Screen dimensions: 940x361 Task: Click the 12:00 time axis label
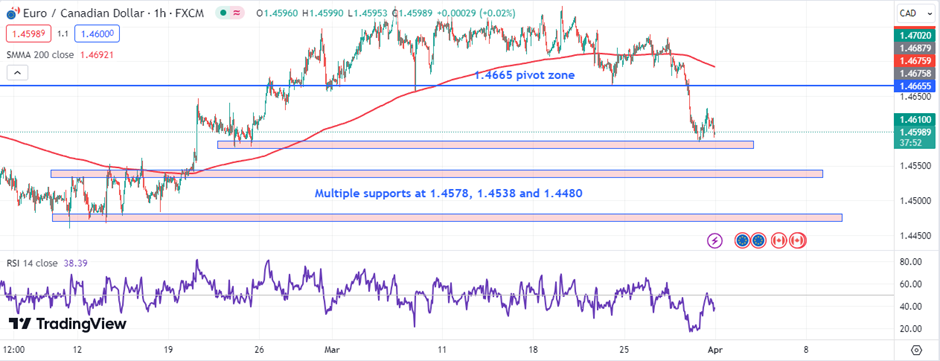pyautogui.click(x=14, y=349)
